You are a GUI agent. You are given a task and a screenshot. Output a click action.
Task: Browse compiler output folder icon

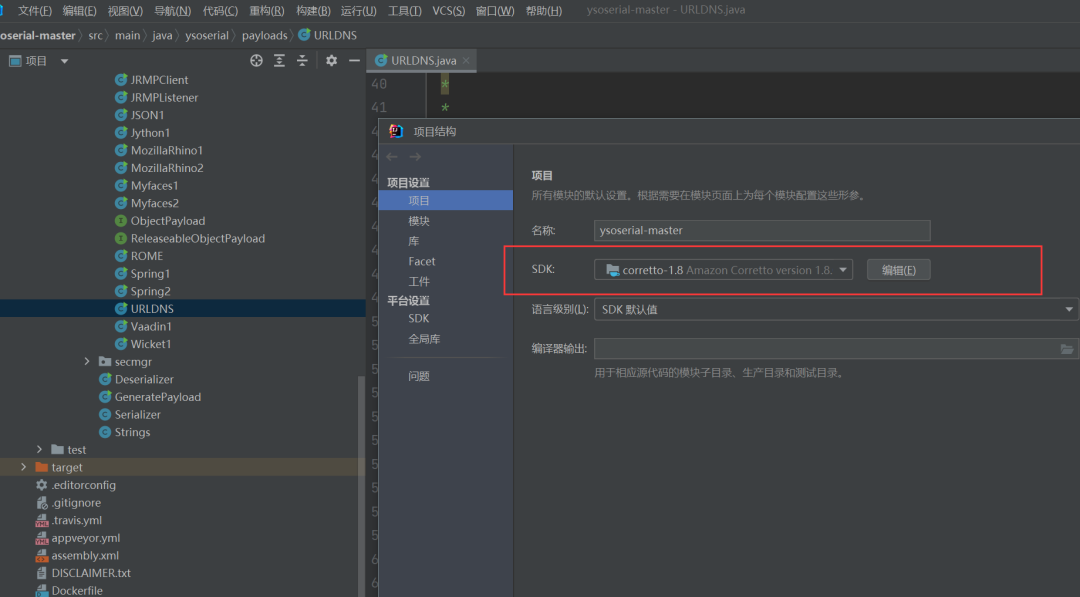tap(1066, 349)
